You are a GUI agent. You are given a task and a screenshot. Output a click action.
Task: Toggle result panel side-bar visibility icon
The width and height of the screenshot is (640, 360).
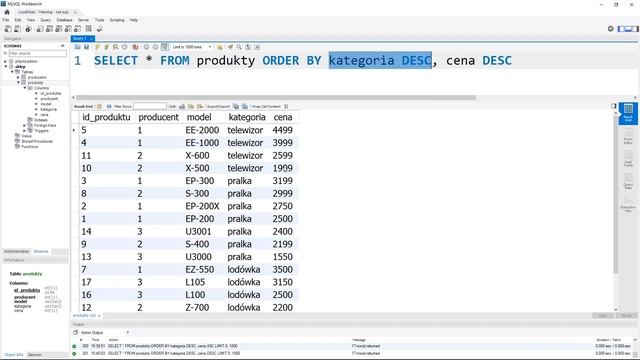point(614,106)
